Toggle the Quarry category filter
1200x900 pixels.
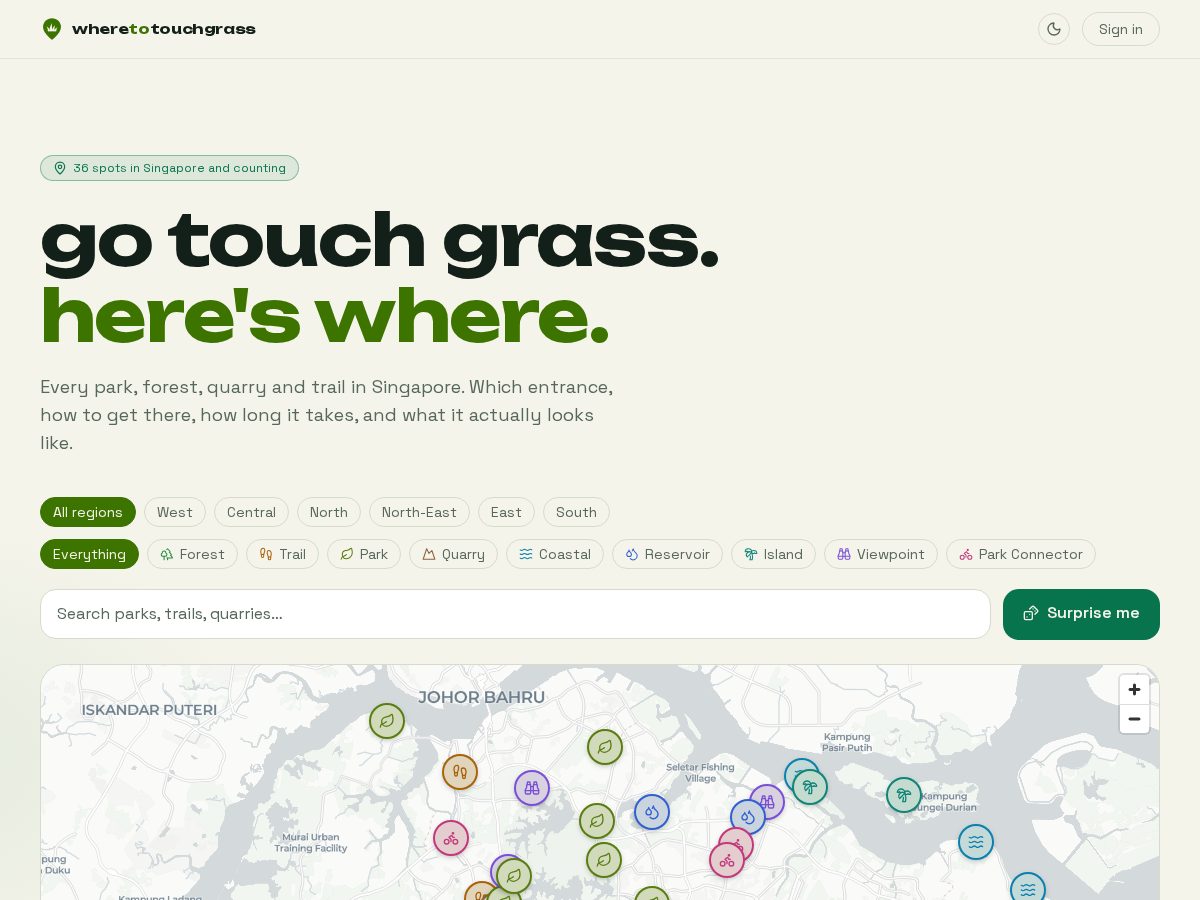[453, 554]
